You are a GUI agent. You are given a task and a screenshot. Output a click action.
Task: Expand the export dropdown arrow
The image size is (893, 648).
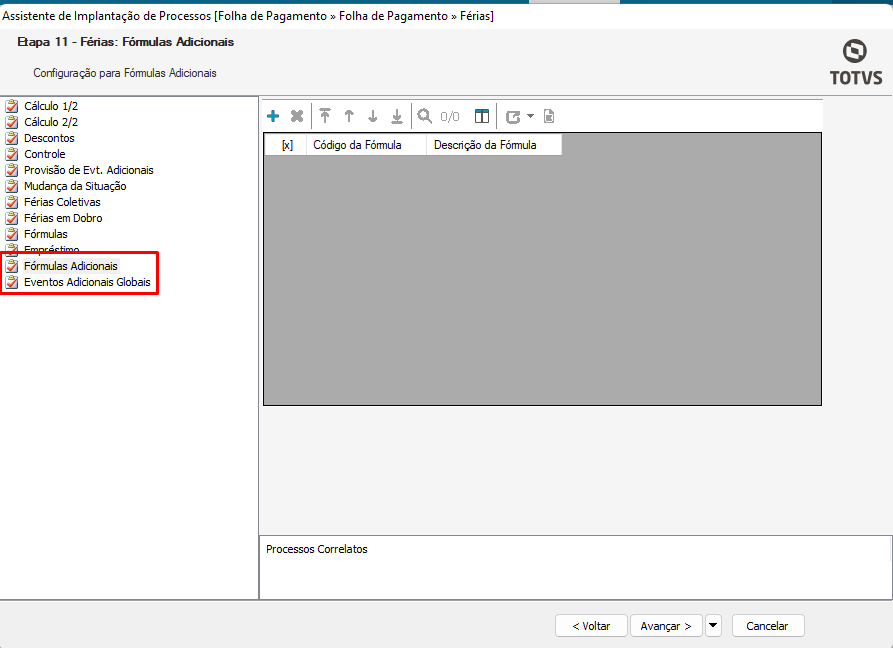530,116
